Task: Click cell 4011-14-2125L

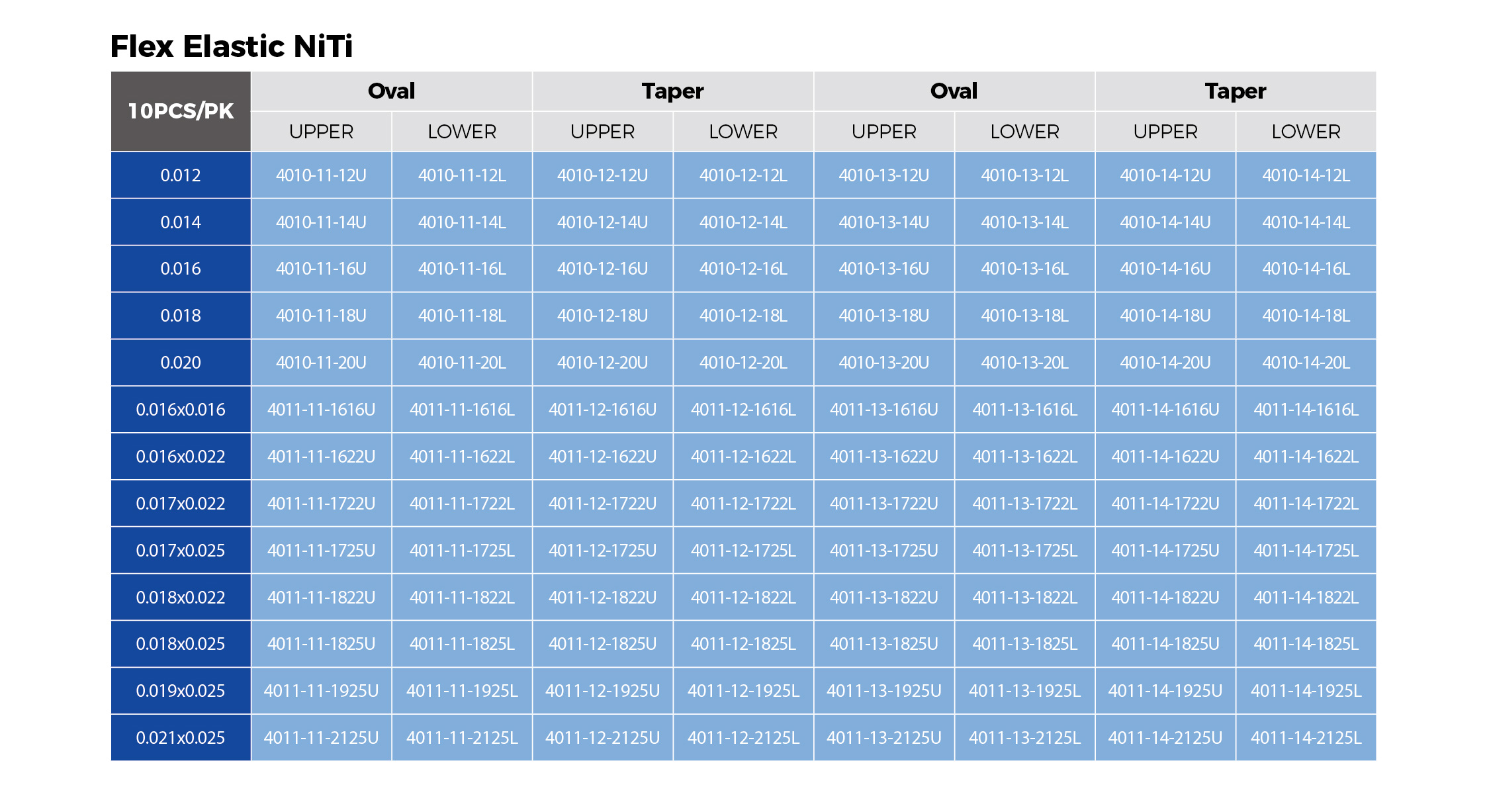Action: click(x=1306, y=738)
